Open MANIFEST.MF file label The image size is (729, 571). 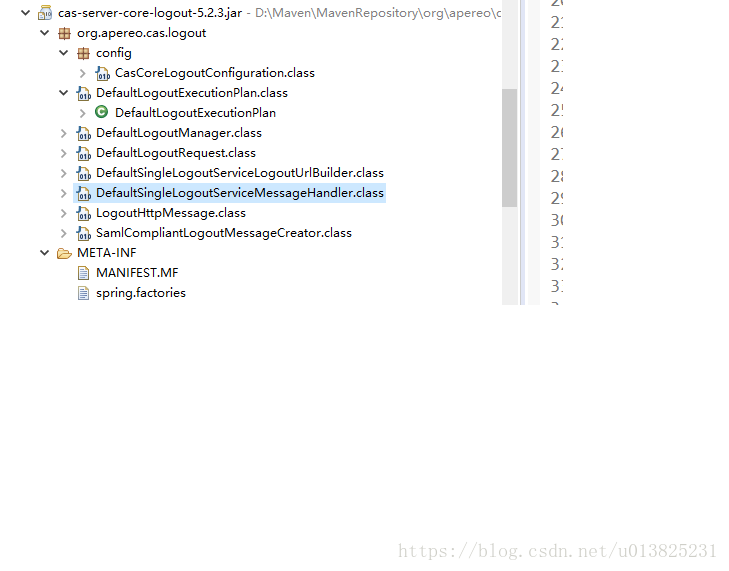tap(137, 273)
